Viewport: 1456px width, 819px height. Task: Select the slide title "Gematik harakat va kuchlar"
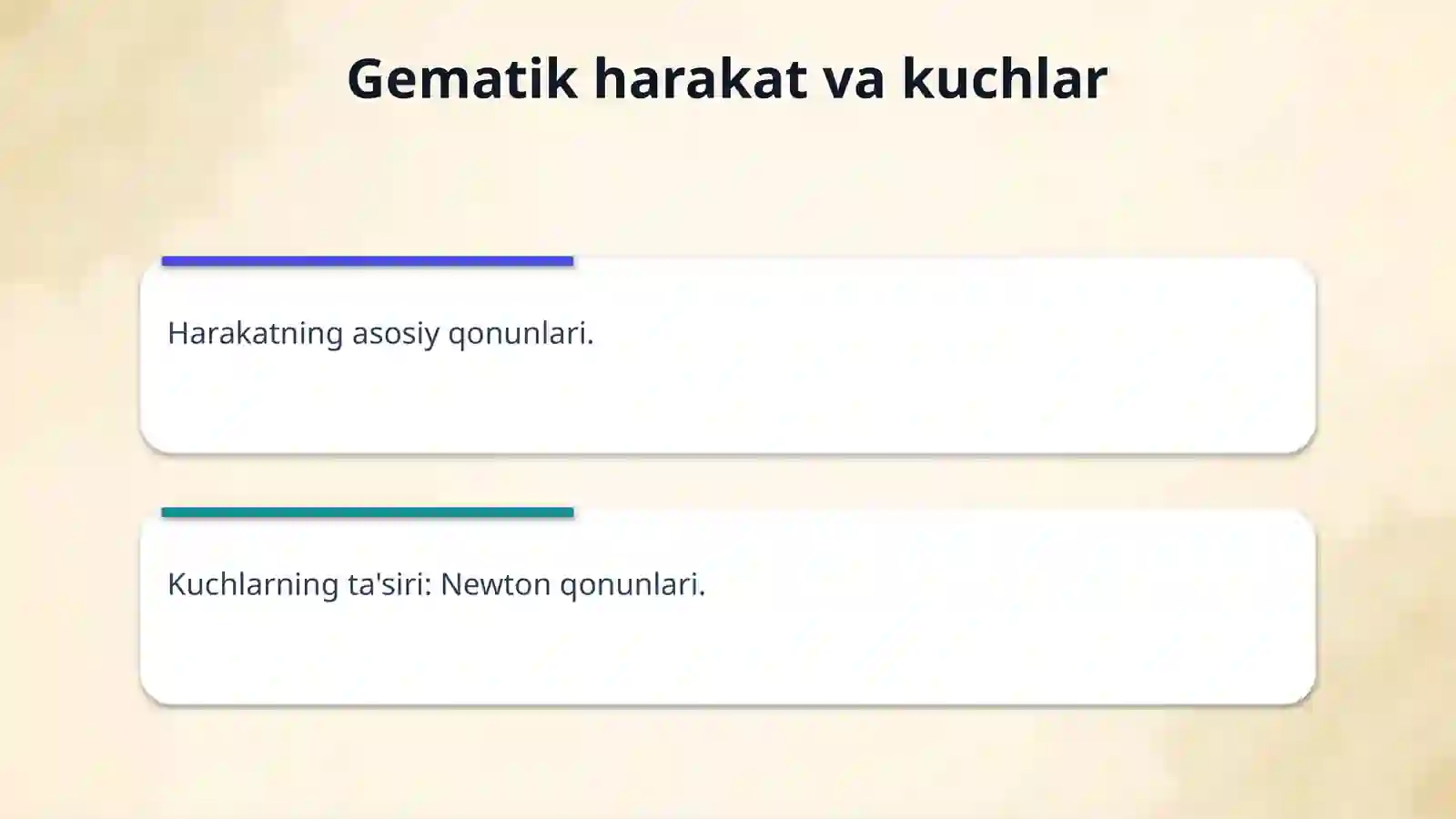tap(727, 78)
